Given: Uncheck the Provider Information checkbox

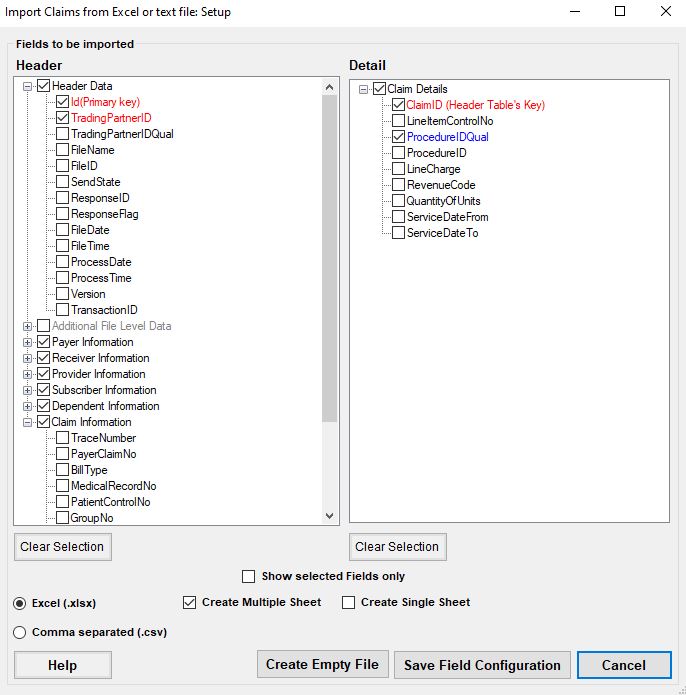Looking at the screenshot, I should point(43,374).
